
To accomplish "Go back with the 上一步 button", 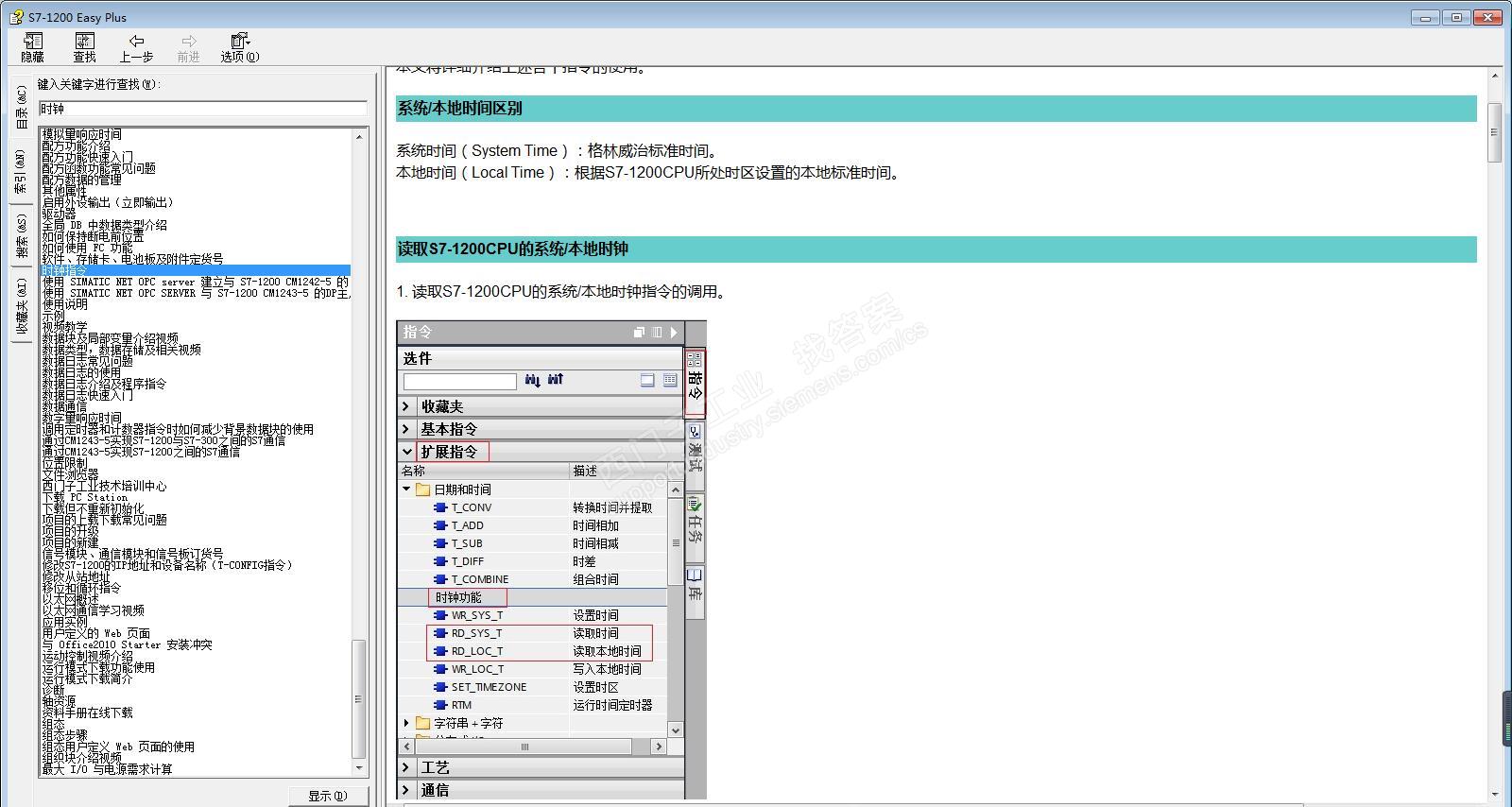I will [136, 47].
